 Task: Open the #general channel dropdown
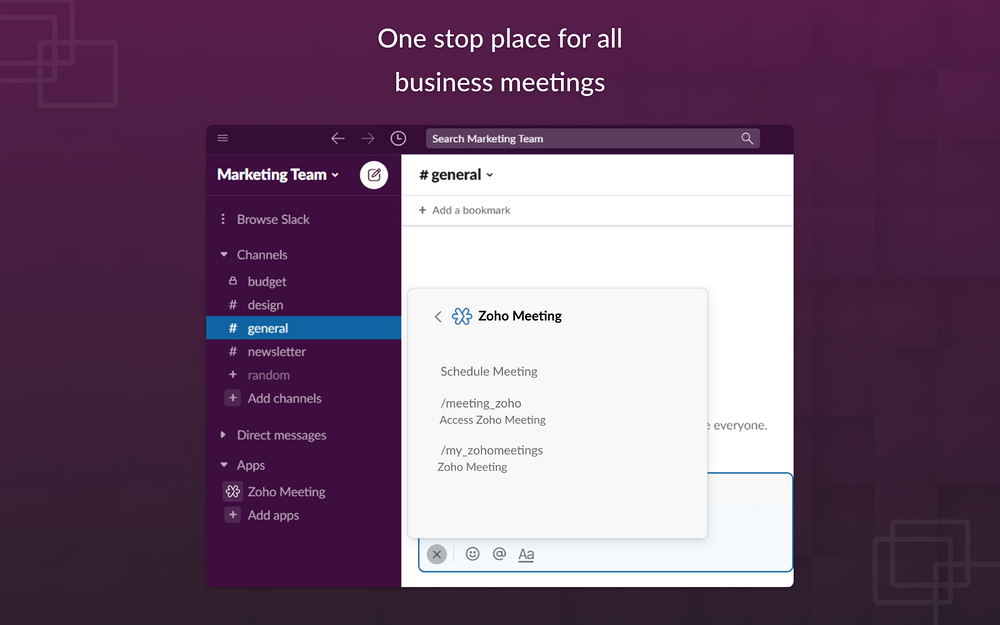456,175
